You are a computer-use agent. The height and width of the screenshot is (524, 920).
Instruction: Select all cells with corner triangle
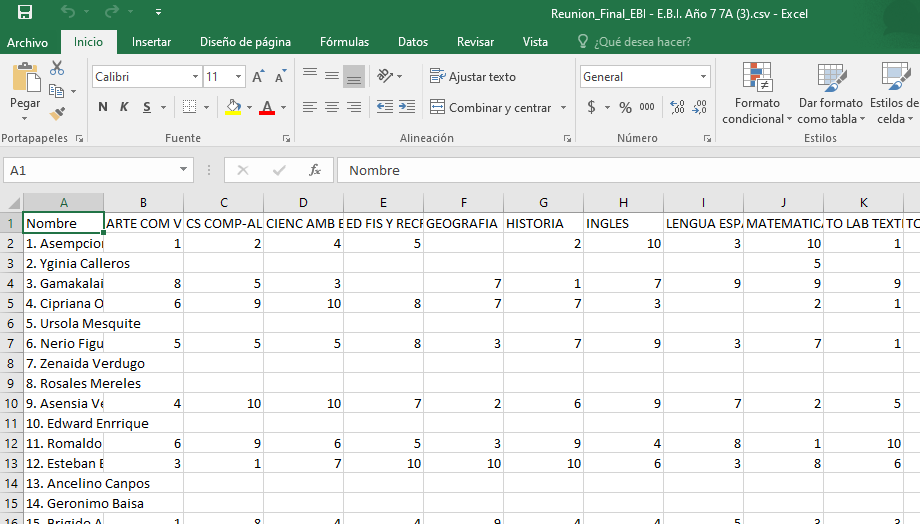(x=12, y=203)
